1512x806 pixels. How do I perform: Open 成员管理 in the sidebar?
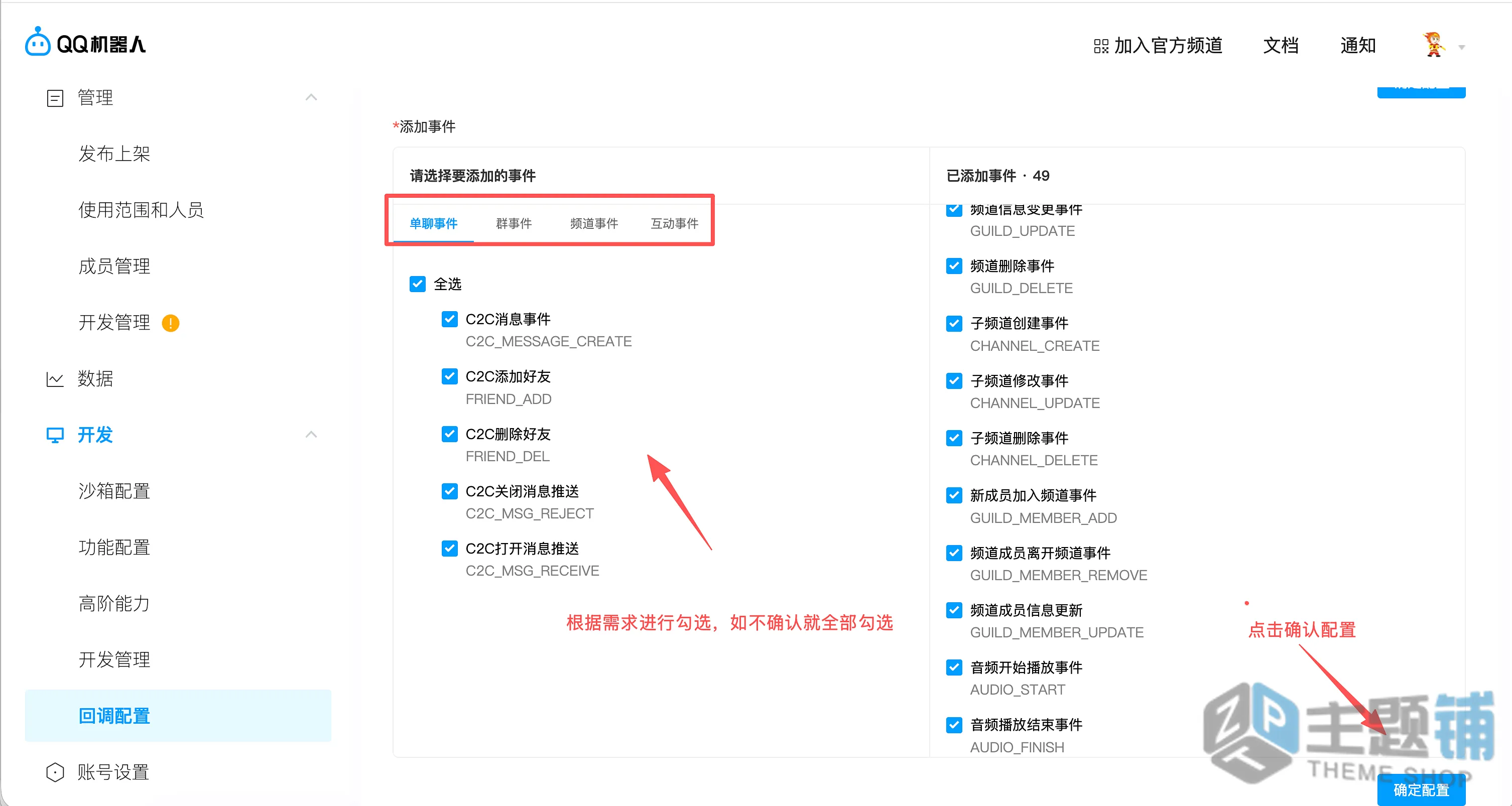pos(114,266)
